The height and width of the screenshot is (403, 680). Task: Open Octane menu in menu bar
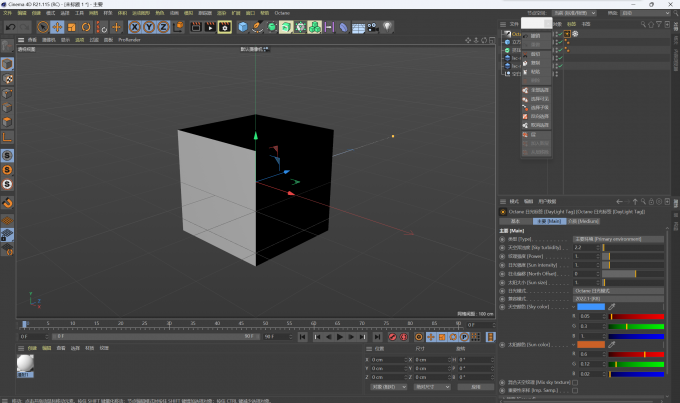point(282,13)
